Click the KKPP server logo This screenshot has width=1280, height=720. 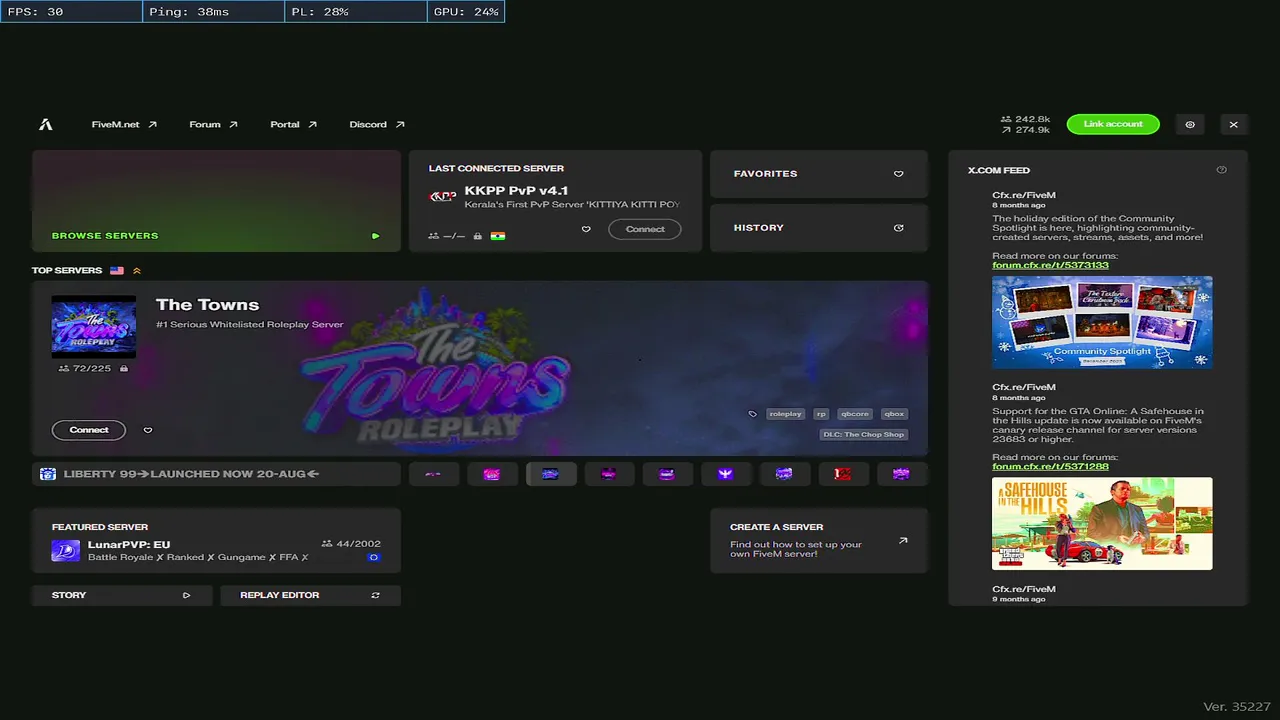[442, 196]
